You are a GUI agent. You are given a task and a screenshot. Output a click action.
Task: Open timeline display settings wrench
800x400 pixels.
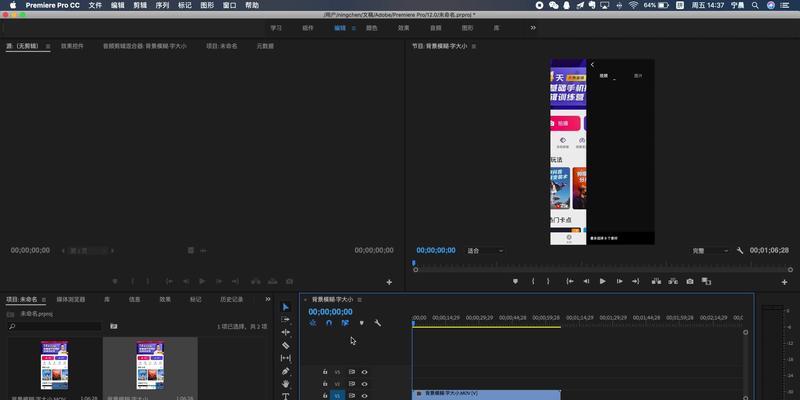coord(378,323)
